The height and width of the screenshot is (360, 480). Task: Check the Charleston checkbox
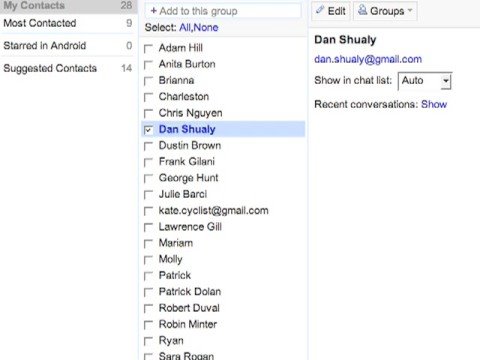148,97
